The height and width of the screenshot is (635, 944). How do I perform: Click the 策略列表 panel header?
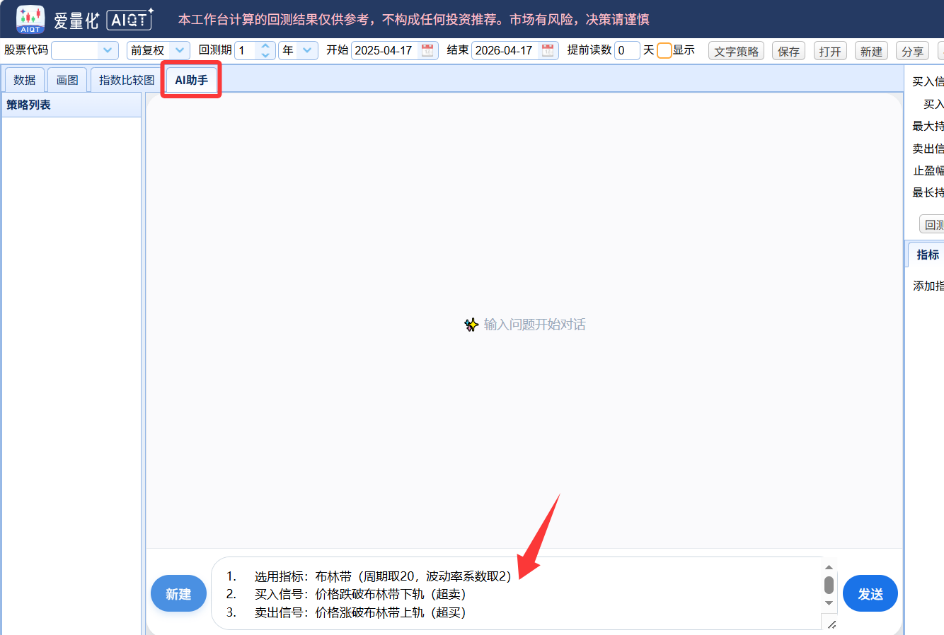72,105
